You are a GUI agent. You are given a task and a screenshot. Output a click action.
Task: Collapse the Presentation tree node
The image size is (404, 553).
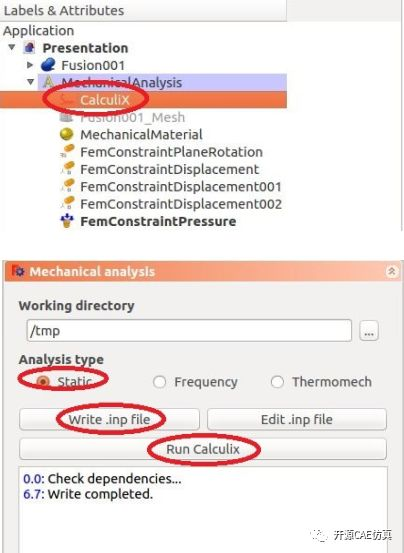tap(12, 47)
